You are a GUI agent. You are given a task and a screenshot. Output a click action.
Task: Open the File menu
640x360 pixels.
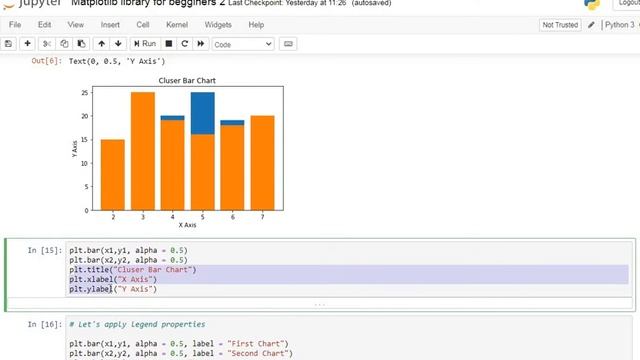tap(15, 25)
